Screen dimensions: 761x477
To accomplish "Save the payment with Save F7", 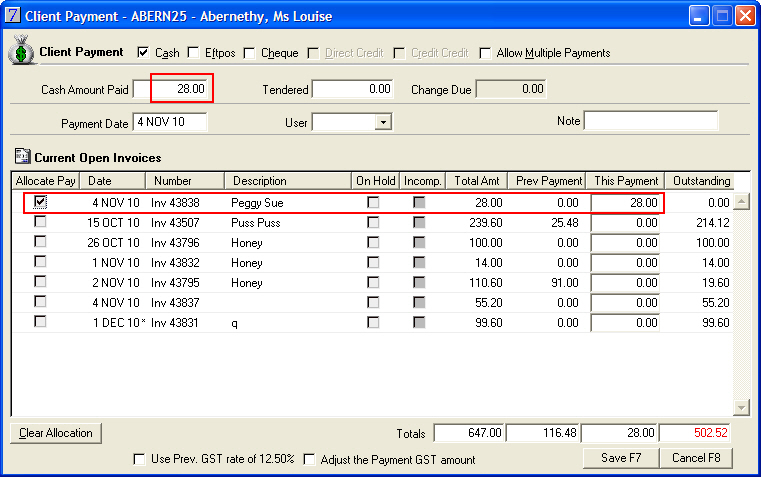I will point(621,458).
